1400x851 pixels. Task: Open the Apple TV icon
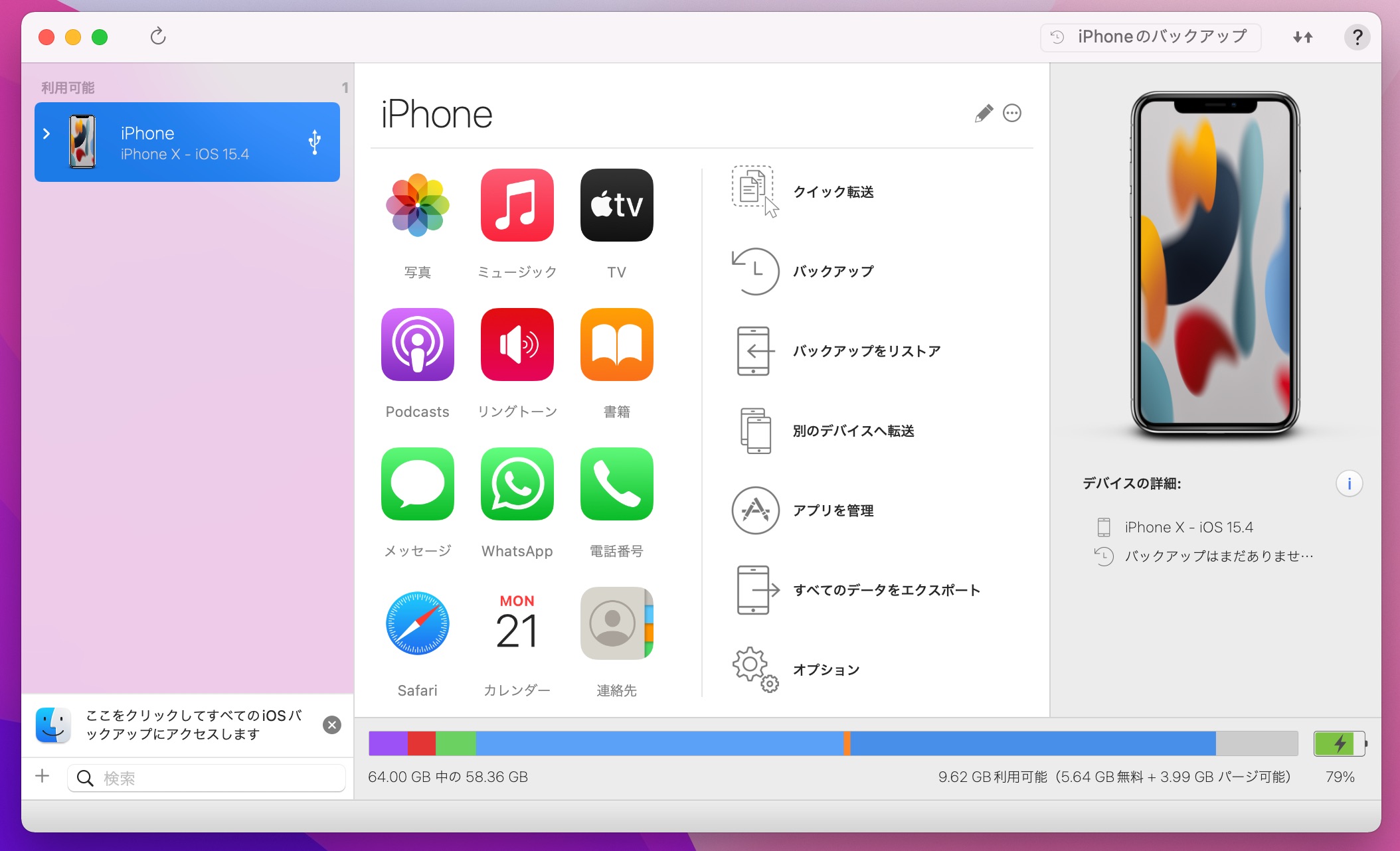point(617,205)
